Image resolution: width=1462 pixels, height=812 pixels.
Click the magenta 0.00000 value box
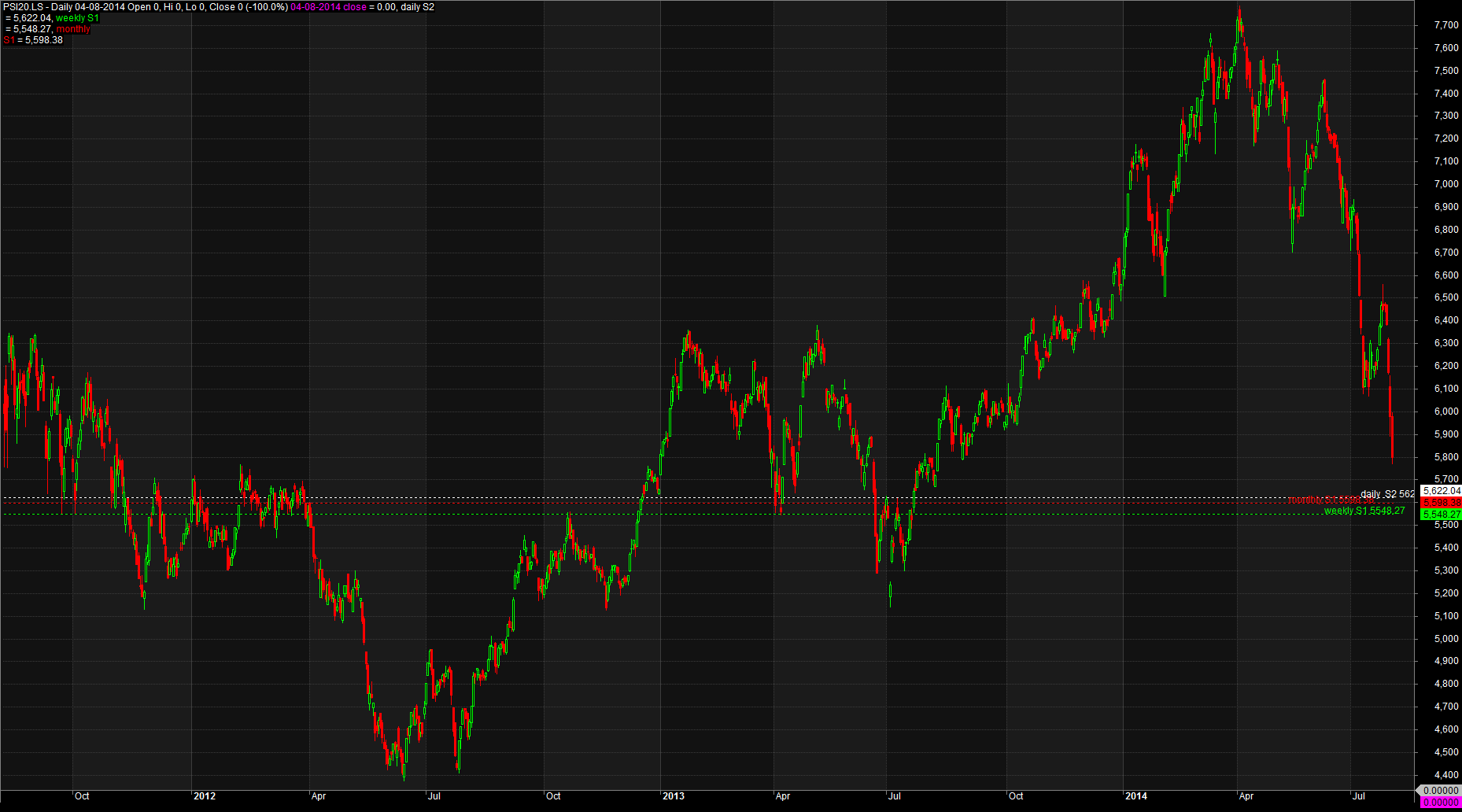point(1442,803)
